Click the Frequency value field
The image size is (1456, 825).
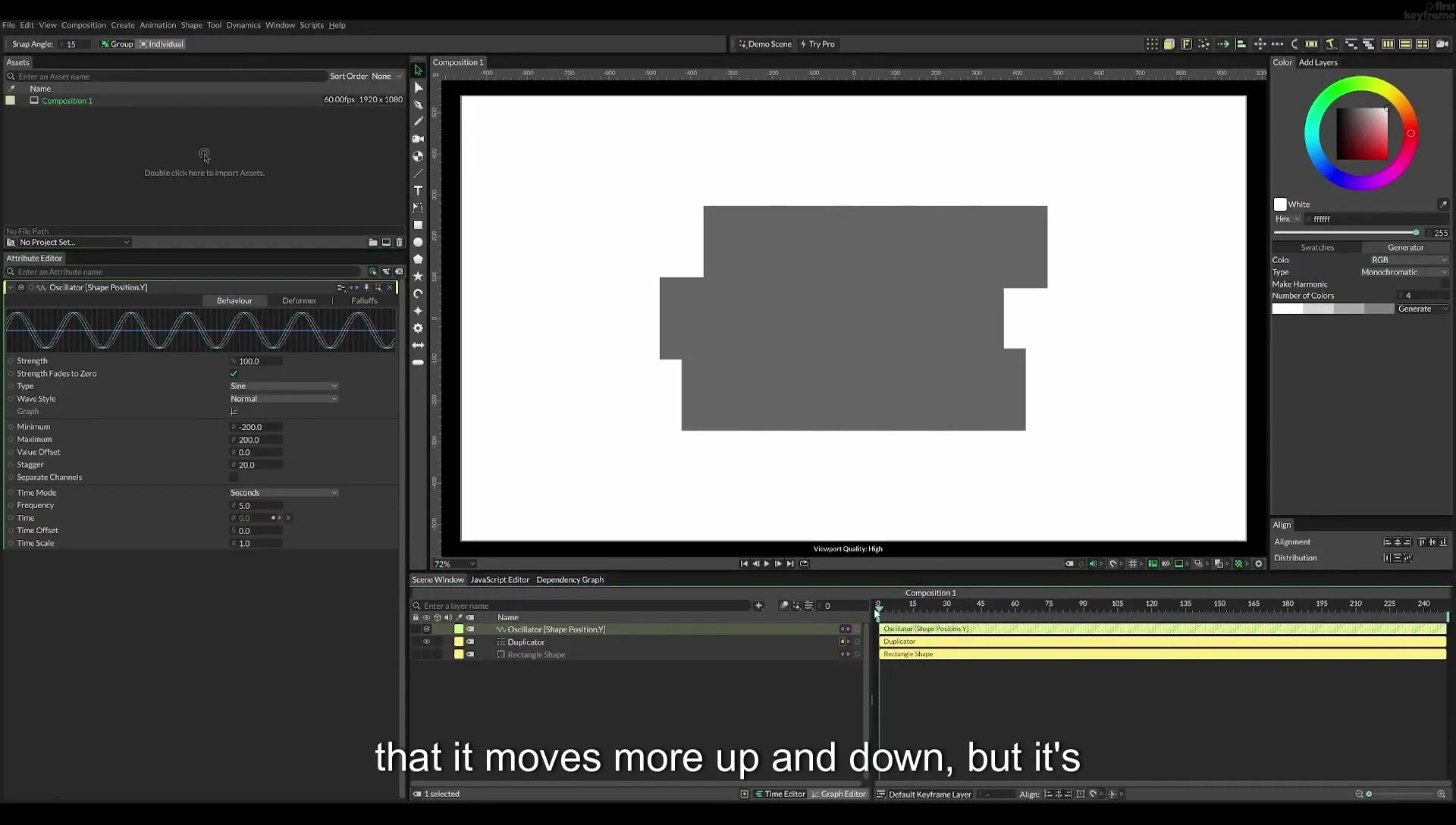(256, 506)
